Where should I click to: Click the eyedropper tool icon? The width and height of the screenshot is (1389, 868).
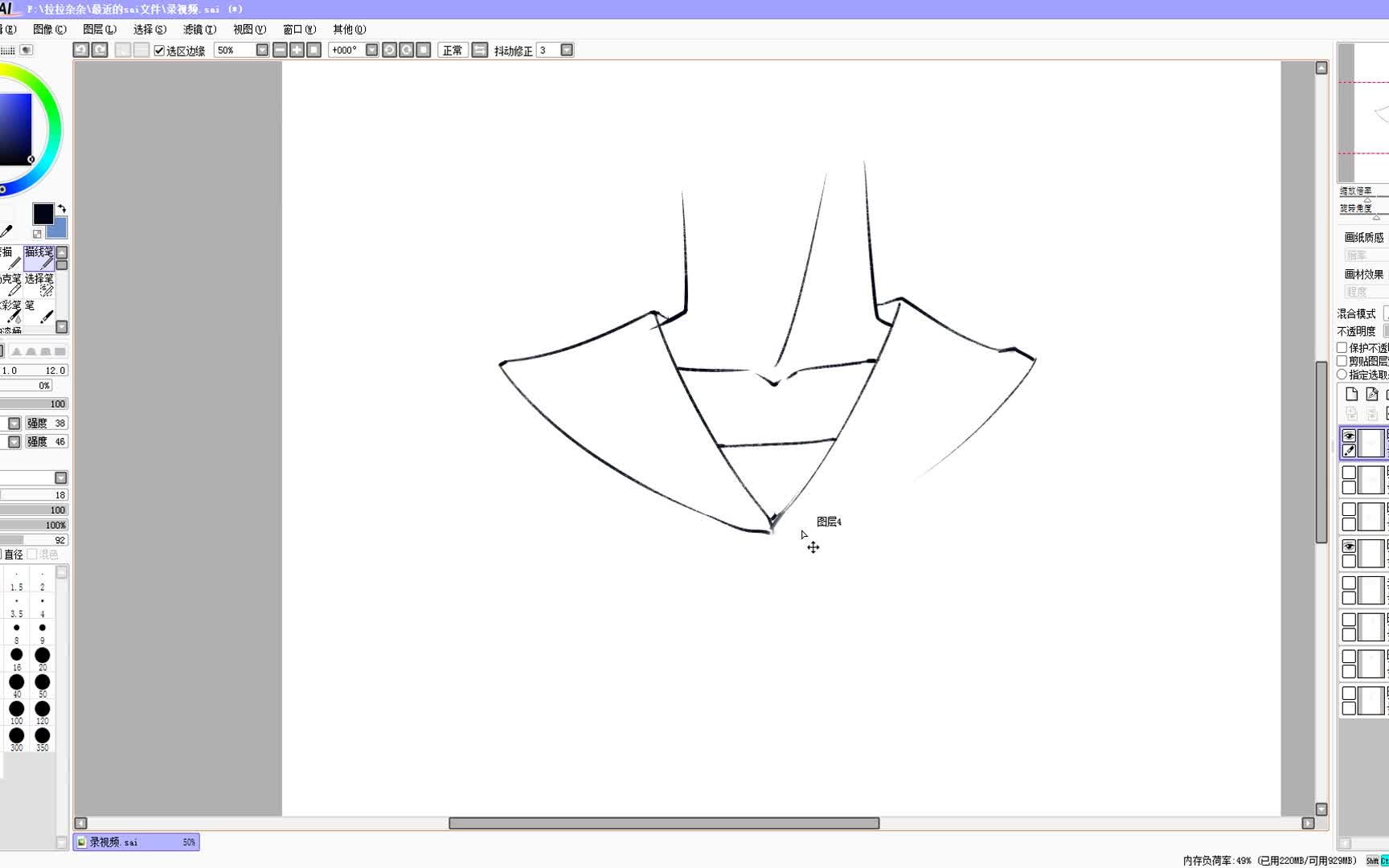[6, 231]
